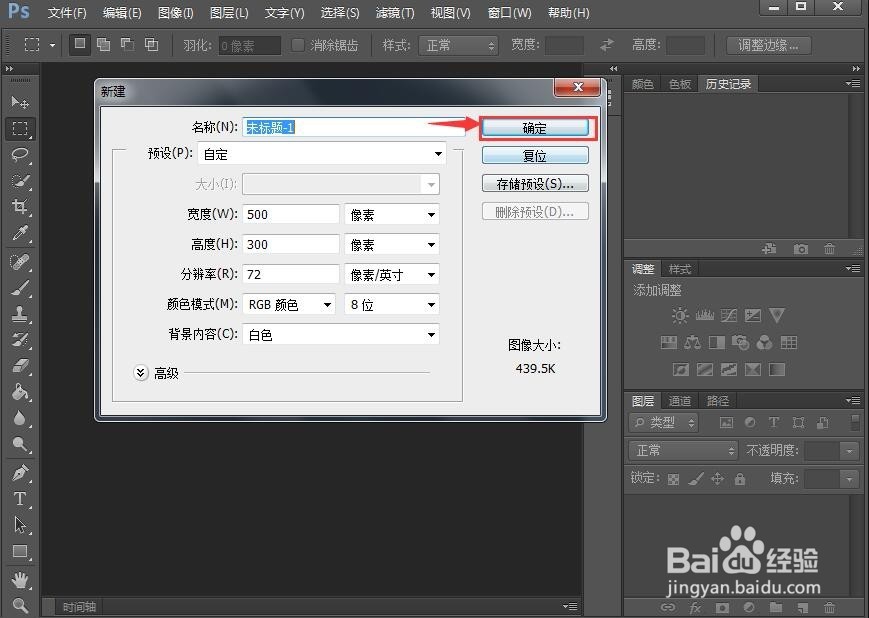Image resolution: width=869 pixels, height=618 pixels.
Task: Open bit depth 8 位 dropdown
Action: point(392,304)
